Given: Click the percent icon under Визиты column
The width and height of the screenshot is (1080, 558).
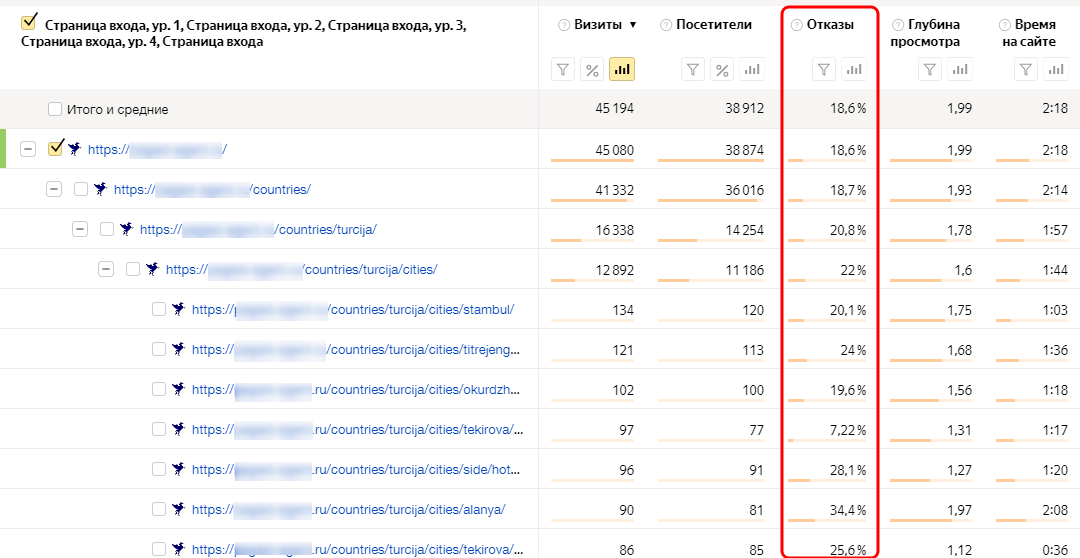Looking at the screenshot, I should click(x=592, y=69).
